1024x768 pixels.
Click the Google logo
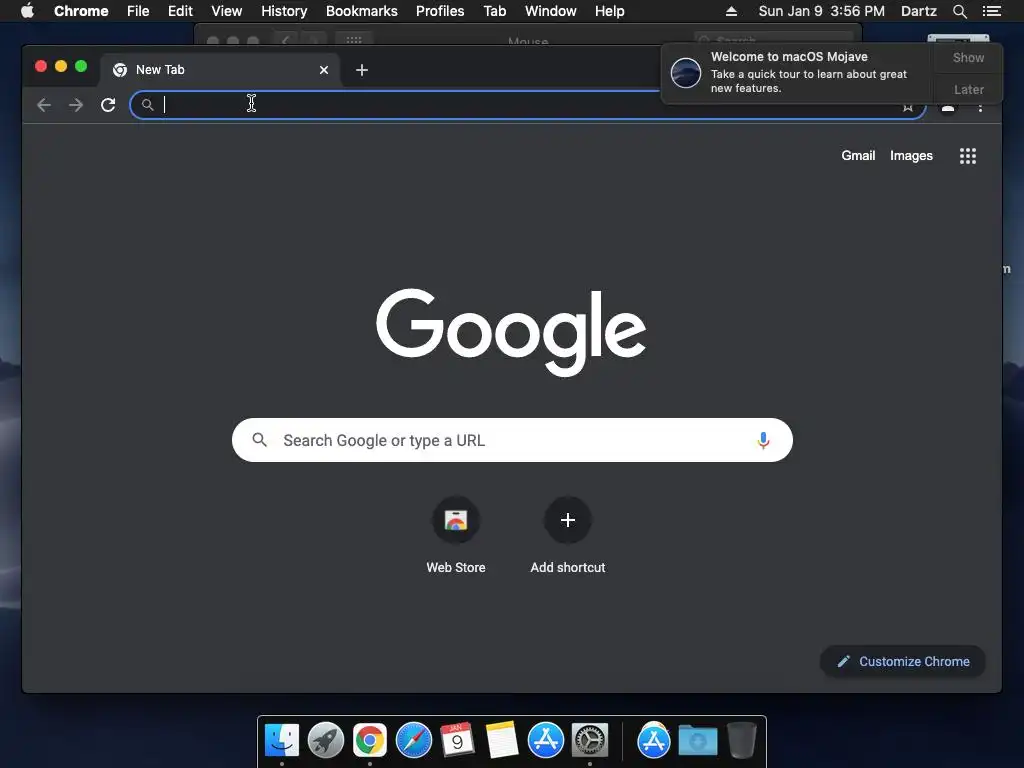pyautogui.click(x=511, y=332)
